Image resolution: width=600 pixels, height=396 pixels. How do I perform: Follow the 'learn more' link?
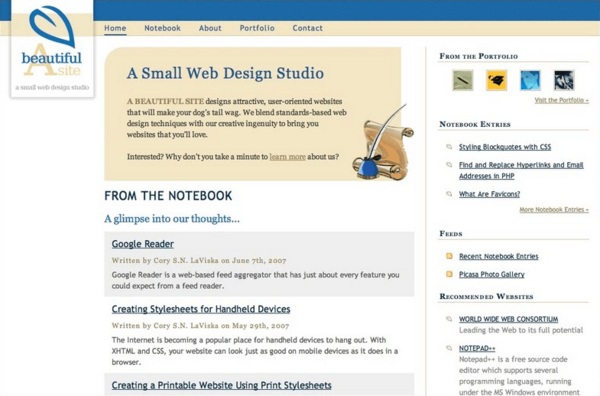pyautogui.click(x=287, y=156)
